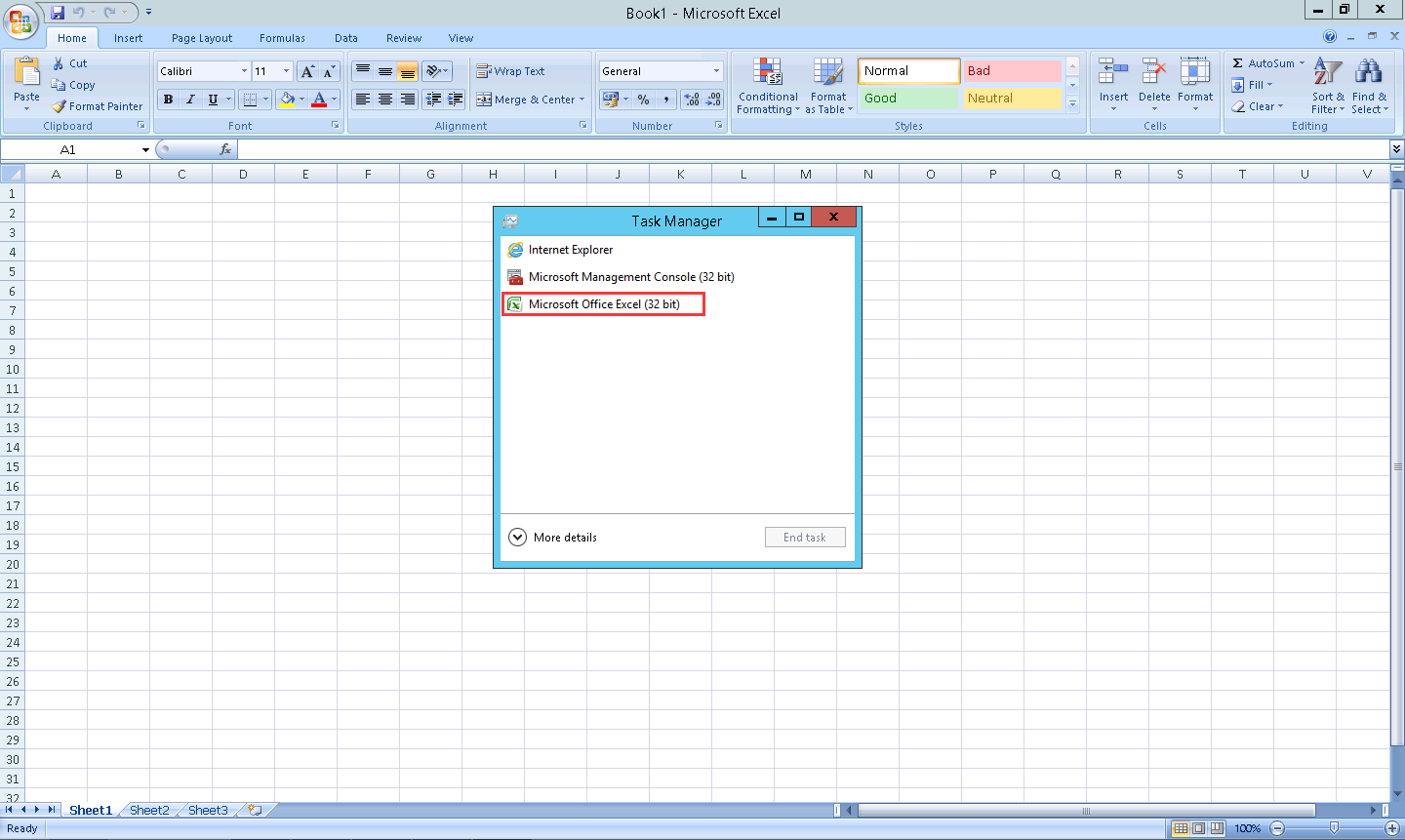Switch to Insert ribbon tab
The height and width of the screenshot is (840, 1405).
tap(128, 38)
